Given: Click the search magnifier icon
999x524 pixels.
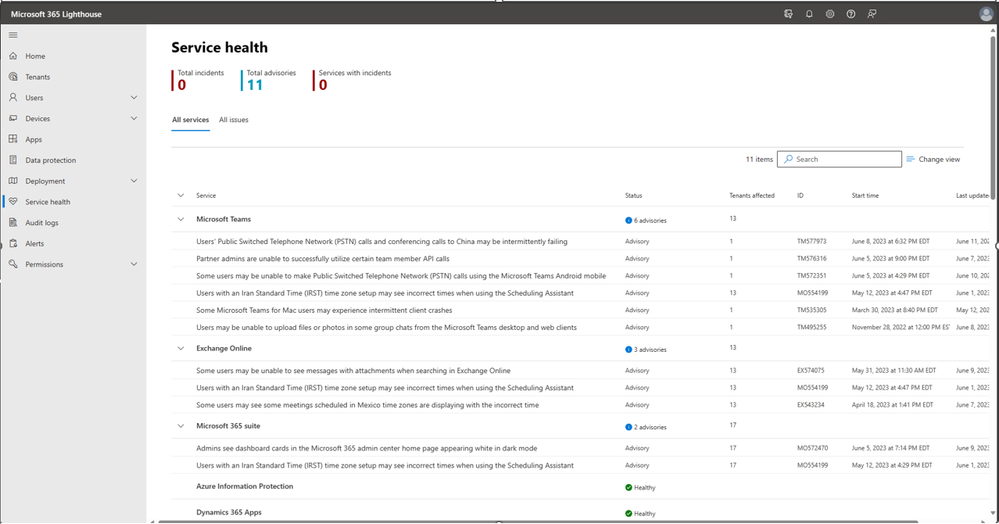Looking at the screenshot, I should pyautogui.click(x=789, y=159).
